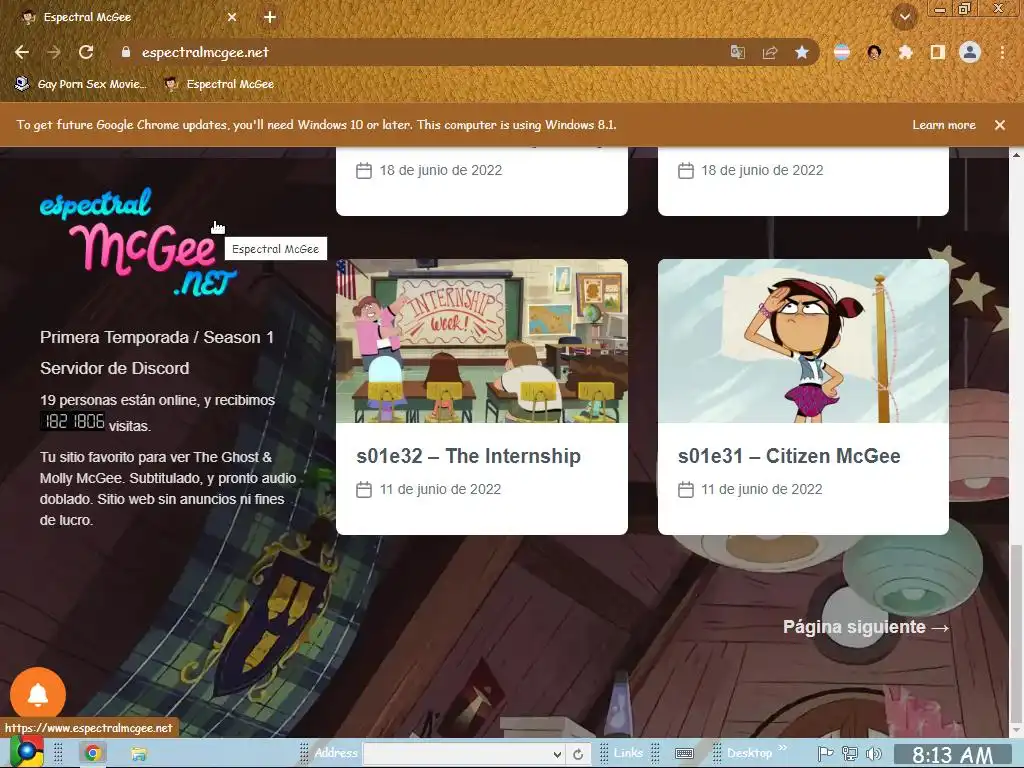This screenshot has width=1024, height=768.
Task: Click the top-left 18 de junio calendar icon
Action: coord(364,170)
